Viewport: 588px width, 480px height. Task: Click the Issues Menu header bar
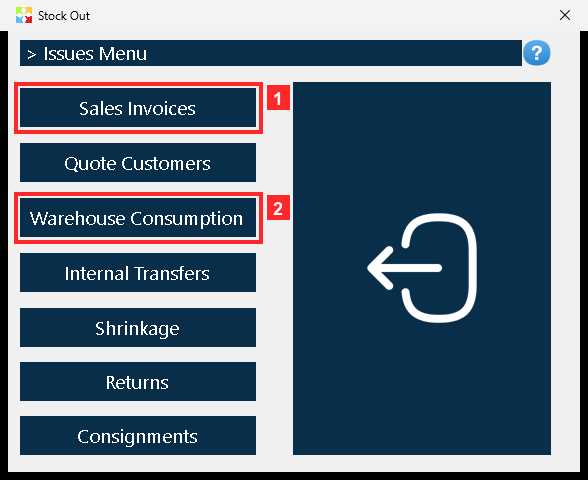pos(271,53)
